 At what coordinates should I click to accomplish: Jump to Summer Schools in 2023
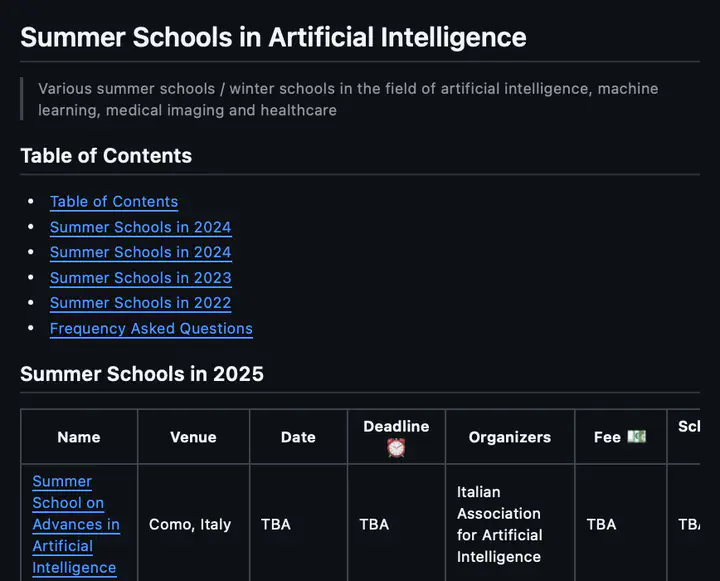point(141,278)
